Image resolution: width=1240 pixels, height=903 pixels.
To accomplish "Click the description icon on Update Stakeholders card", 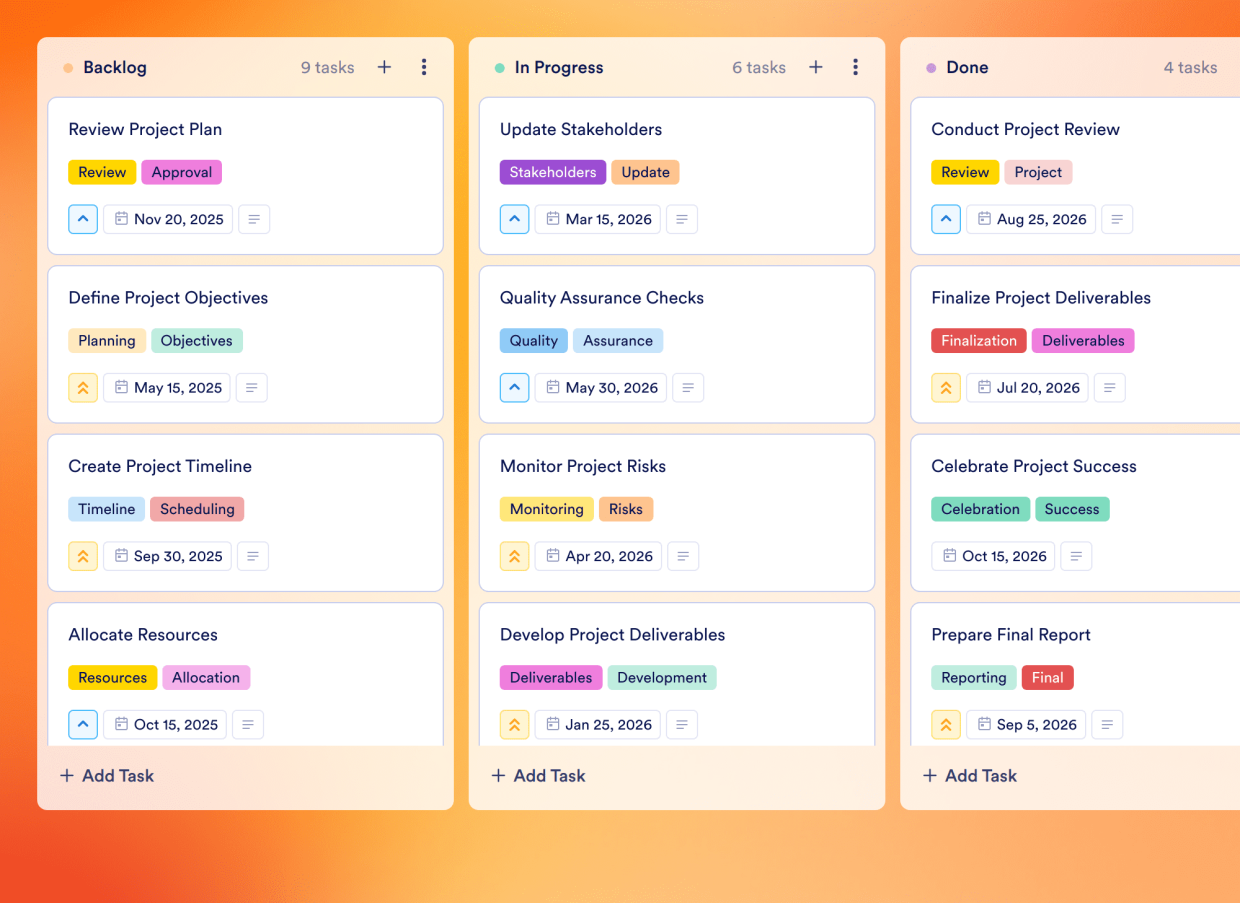I will pyautogui.click(x=682, y=219).
